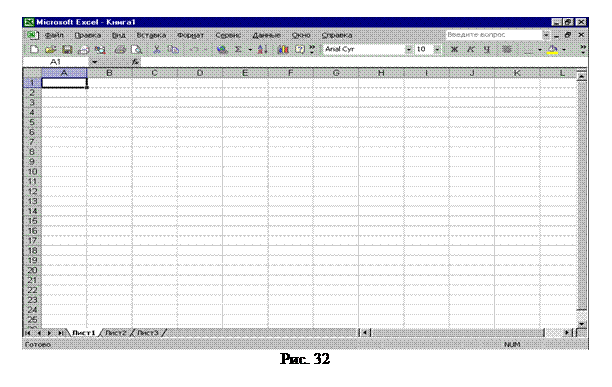Toggle Italic formatting (К)
This screenshot has height=387, width=612.
(471, 50)
